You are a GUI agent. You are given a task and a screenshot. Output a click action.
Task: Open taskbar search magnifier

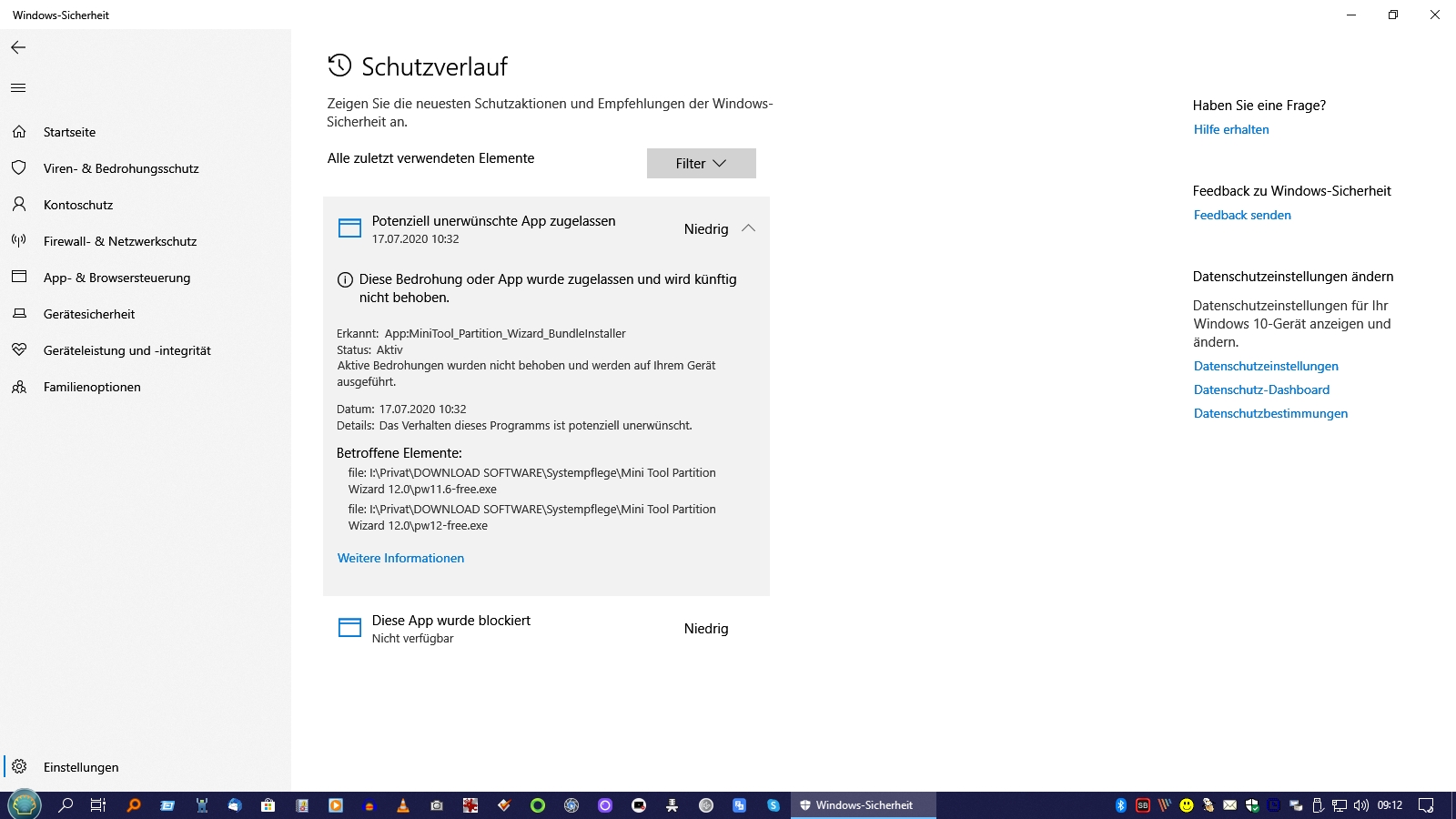(66, 805)
